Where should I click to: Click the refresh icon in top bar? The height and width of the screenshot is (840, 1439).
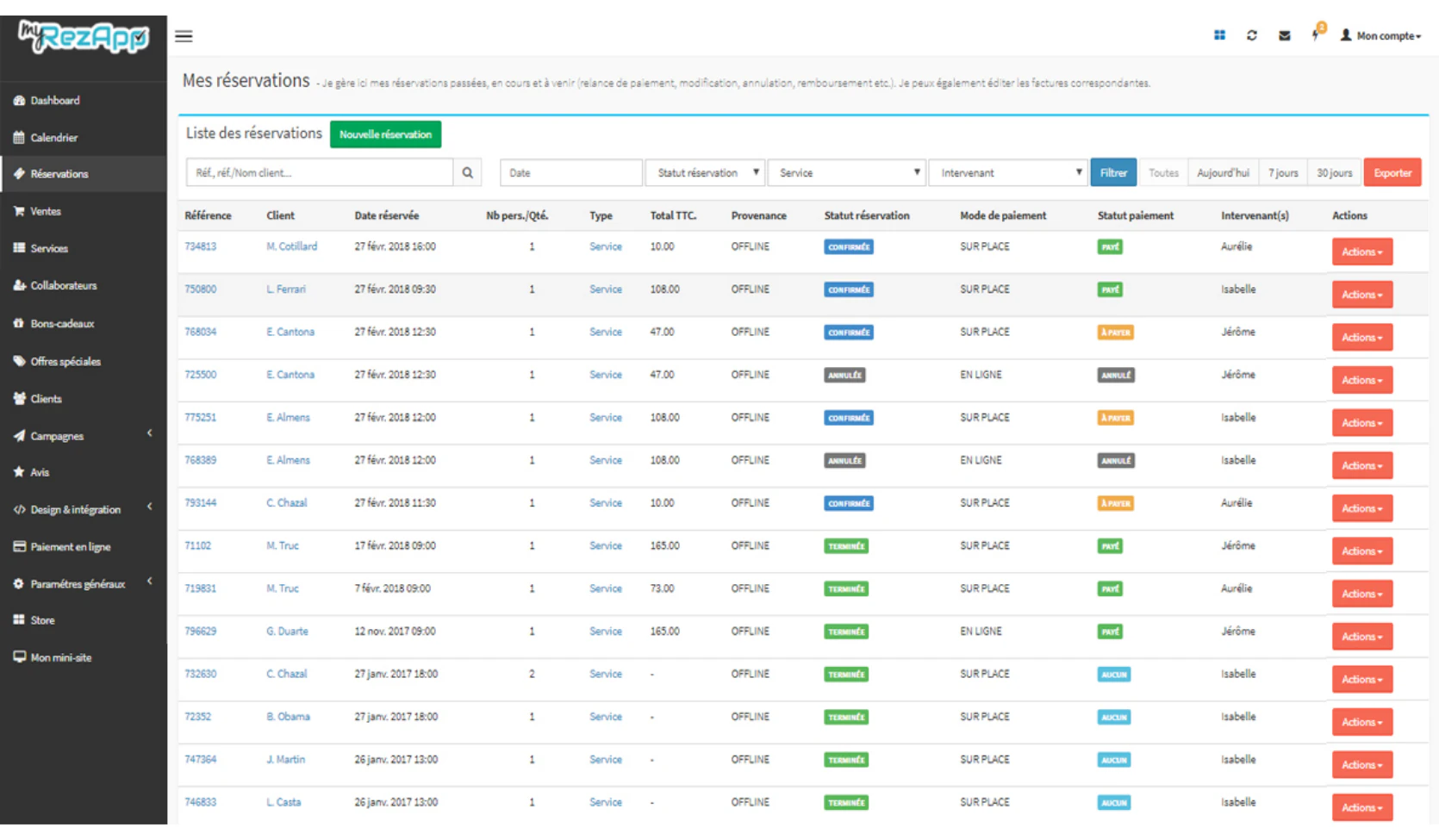(x=1251, y=35)
